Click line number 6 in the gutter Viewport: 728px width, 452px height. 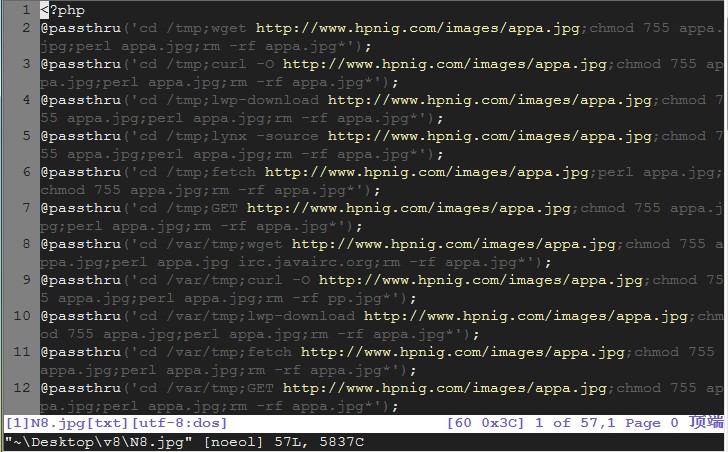26,172
